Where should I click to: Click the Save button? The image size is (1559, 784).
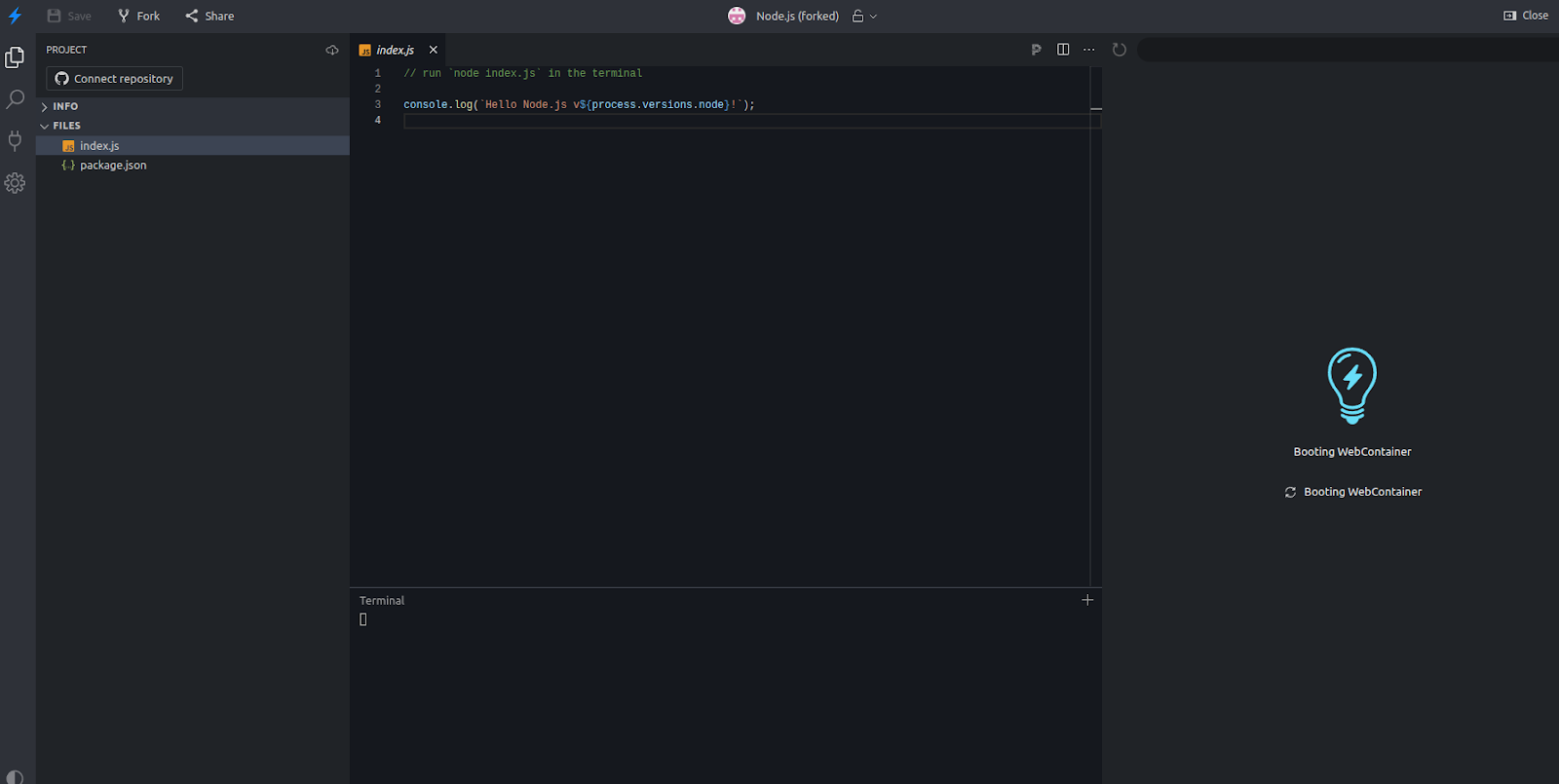[x=69, y=16]
